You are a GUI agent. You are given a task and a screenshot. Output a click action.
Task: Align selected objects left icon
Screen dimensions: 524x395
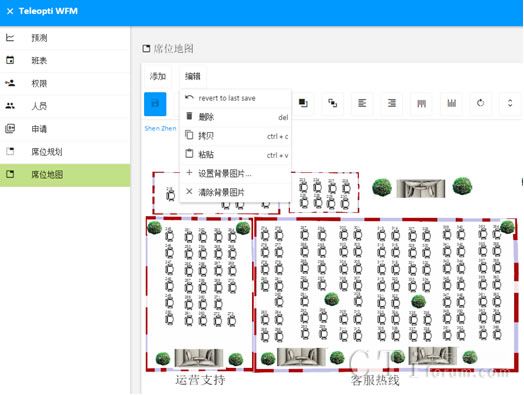(362, 103)
